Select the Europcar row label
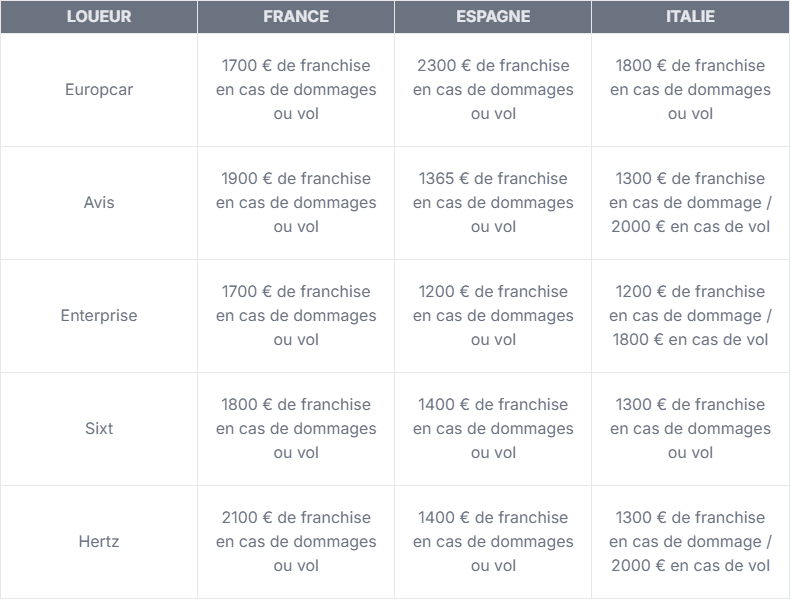790x599 pixels. coord(98,90)
